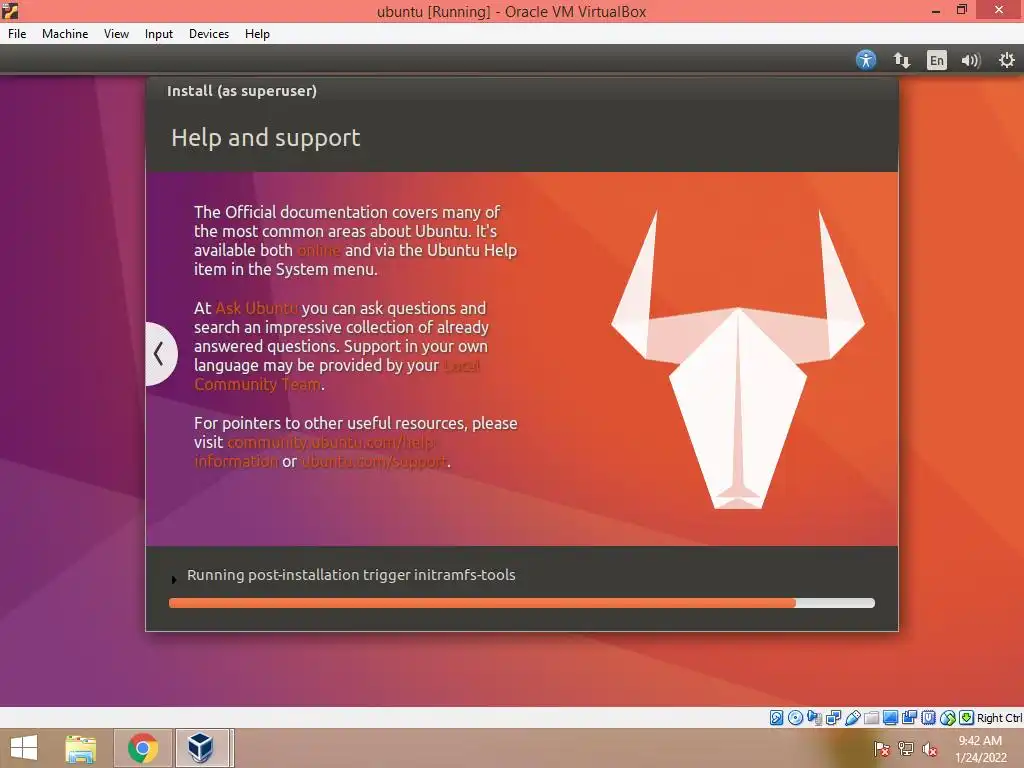
Task: Open Windows network tray icon
Action: point(906,749)
